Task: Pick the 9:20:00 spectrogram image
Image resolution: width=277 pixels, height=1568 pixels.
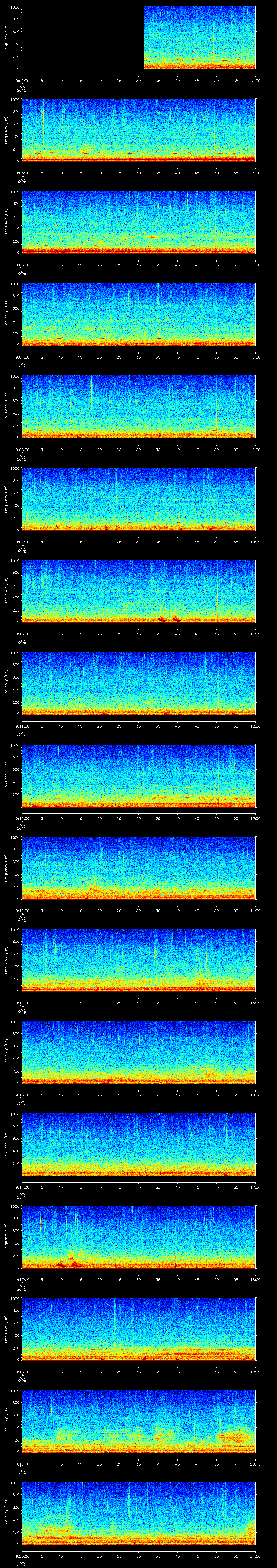Action: pos(139,1513)
